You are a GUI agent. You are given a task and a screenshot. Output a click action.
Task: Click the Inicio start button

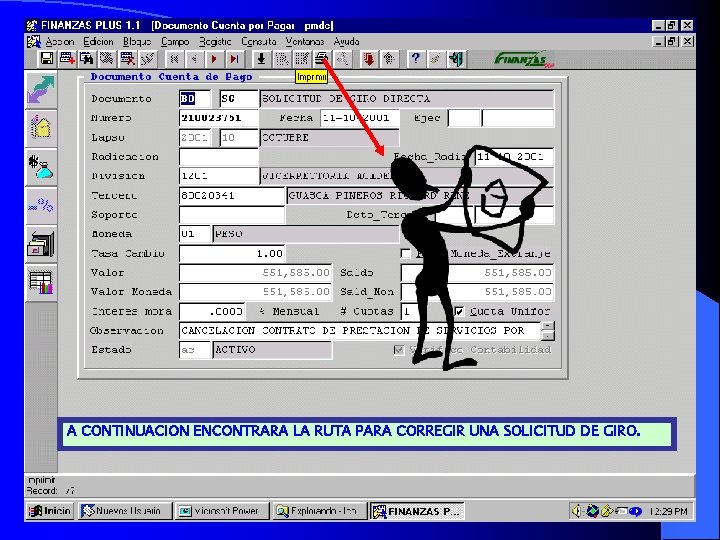(x=49, y=511)
